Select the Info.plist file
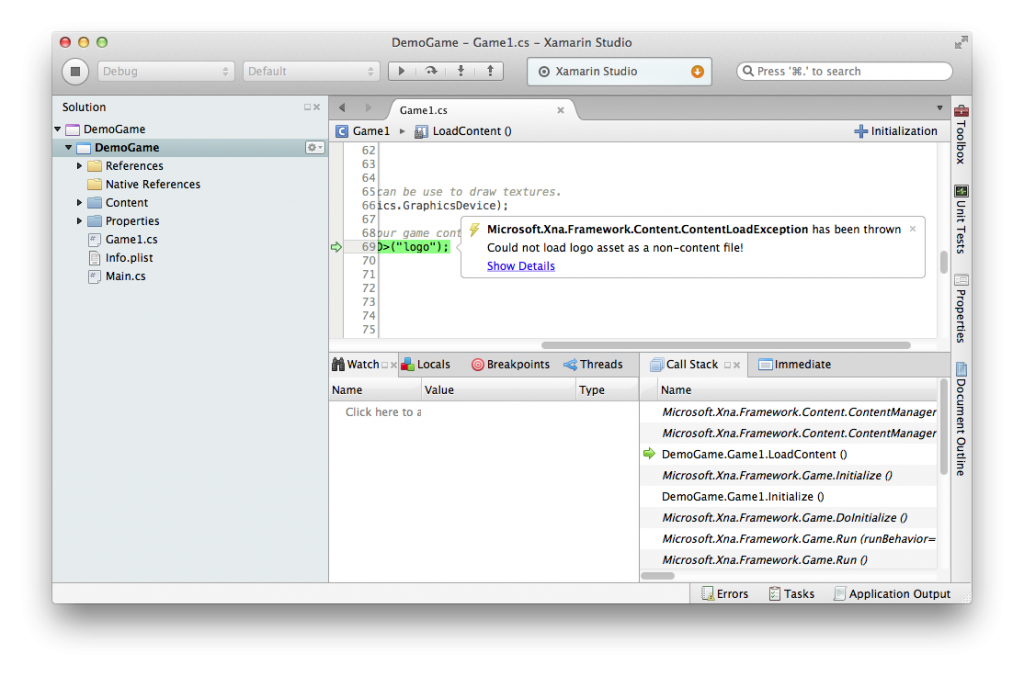Viewport: 1024px width, 676px height. pyautogui.click(x=129, y=257)
